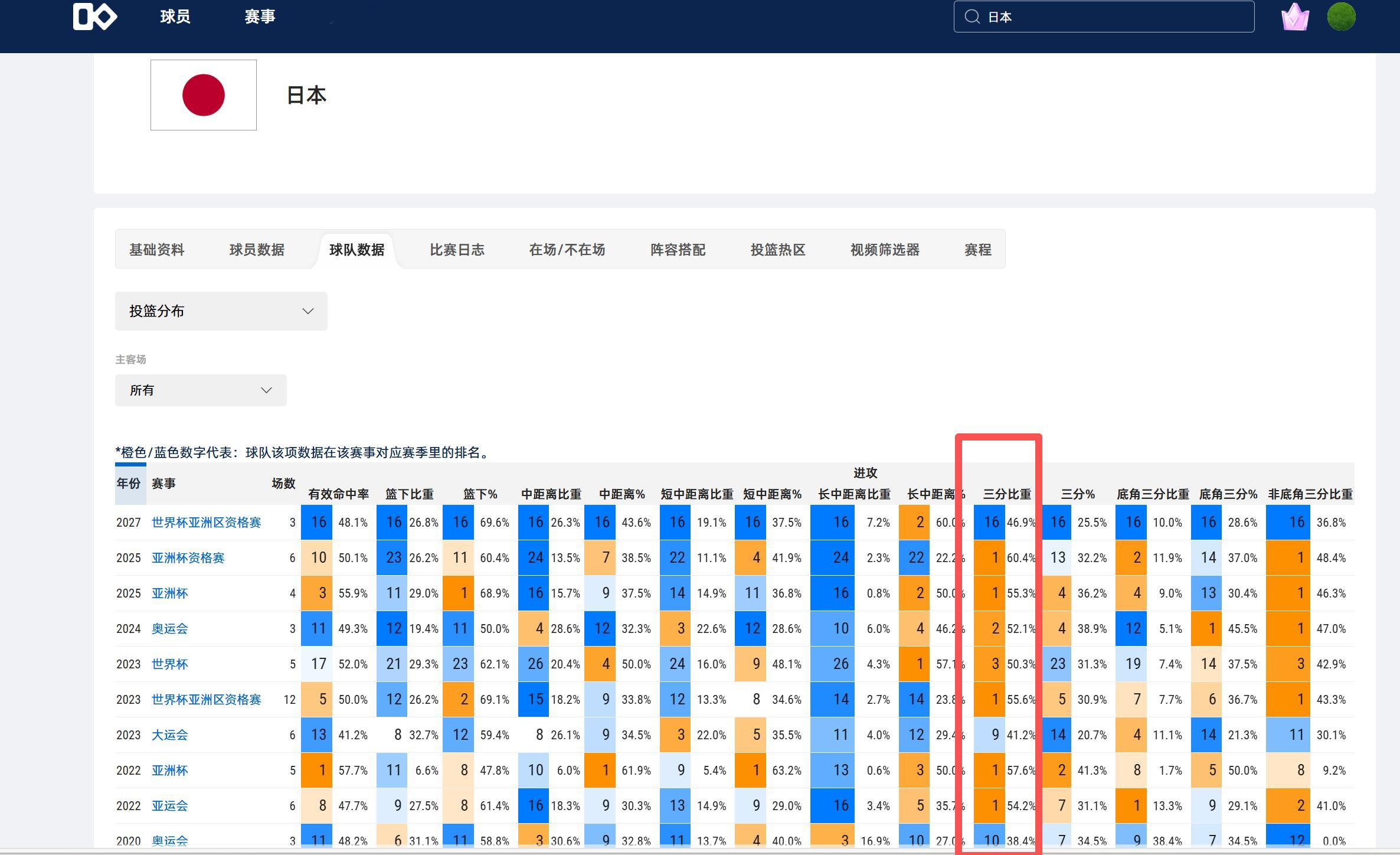The height and width of the screenshot is (855, 1400).
Task: Open the green user avatar
Action: [x=1341, y=17]
